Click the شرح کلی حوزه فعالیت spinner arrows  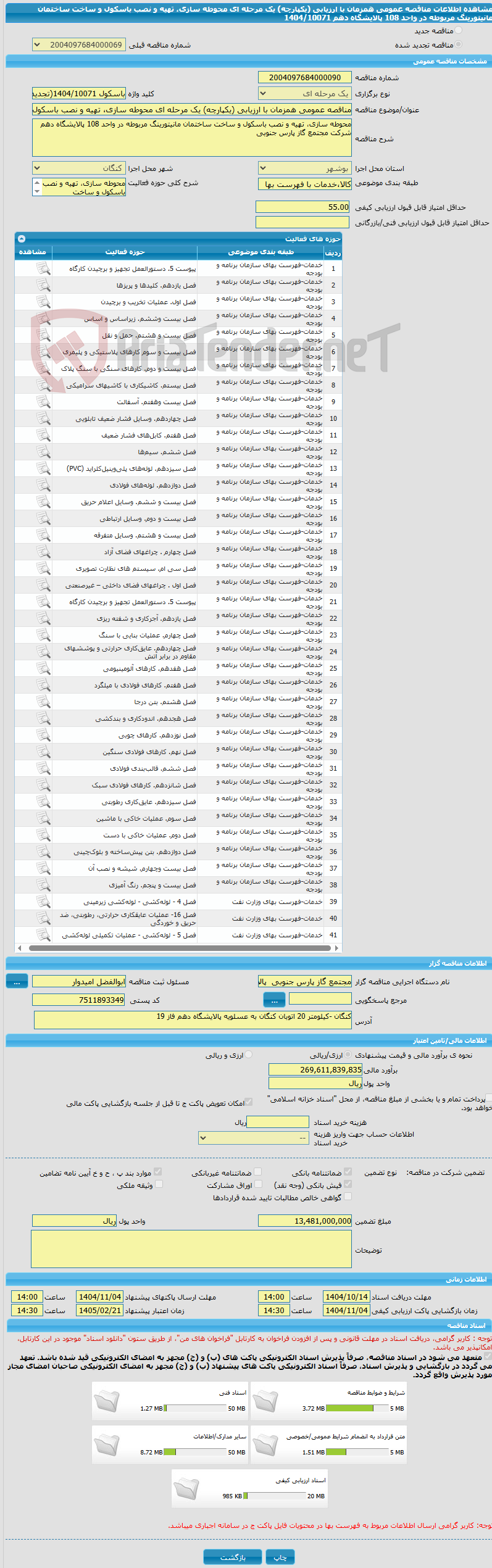coord(36,187)
